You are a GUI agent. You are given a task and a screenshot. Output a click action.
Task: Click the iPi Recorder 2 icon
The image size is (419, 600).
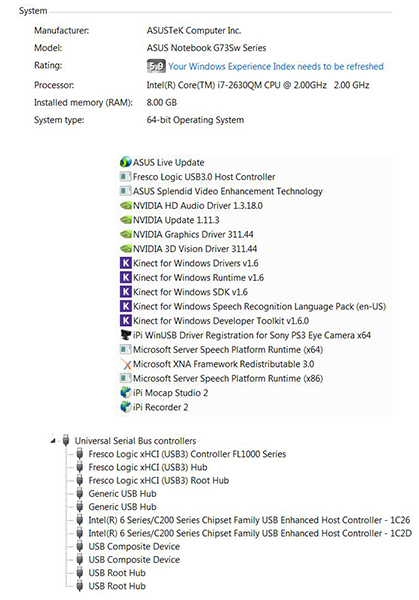point(126,407)
